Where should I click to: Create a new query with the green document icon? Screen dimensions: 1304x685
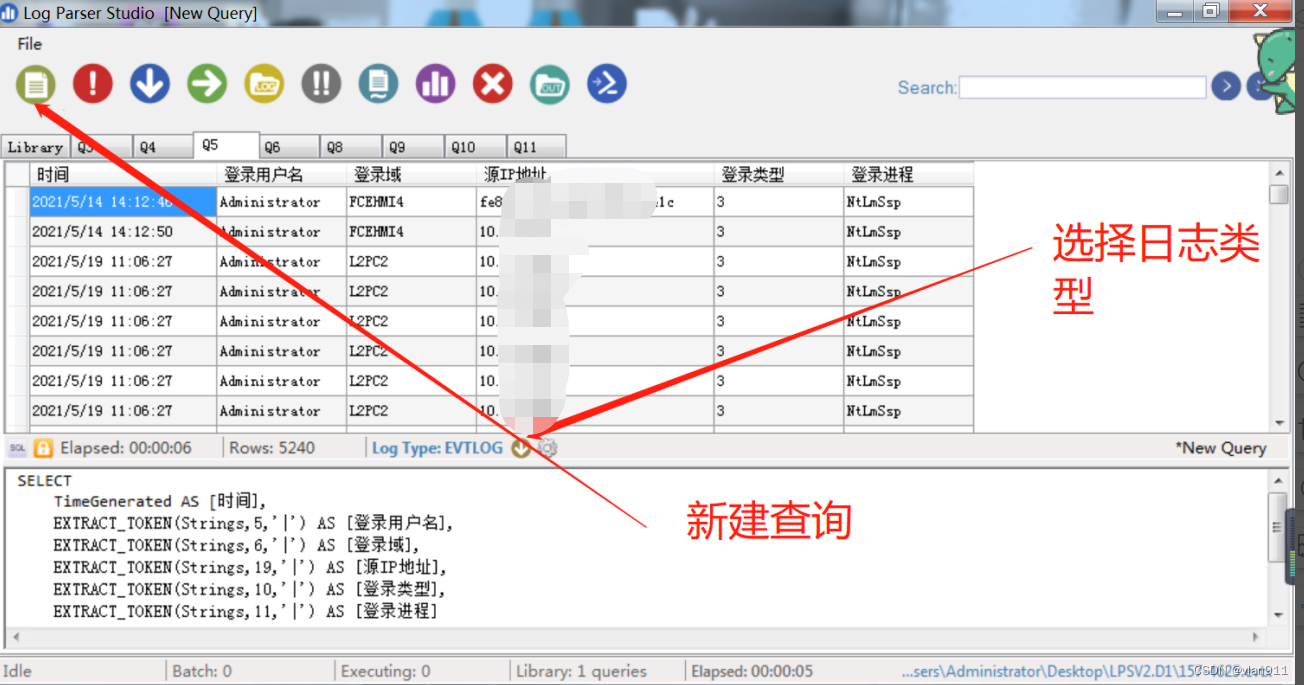[x=36, y=84]
